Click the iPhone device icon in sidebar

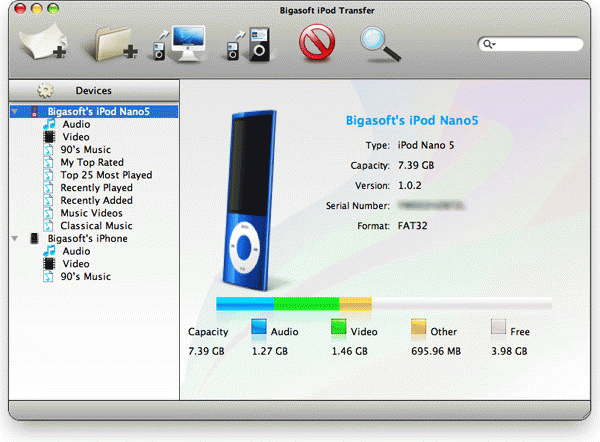34,238
